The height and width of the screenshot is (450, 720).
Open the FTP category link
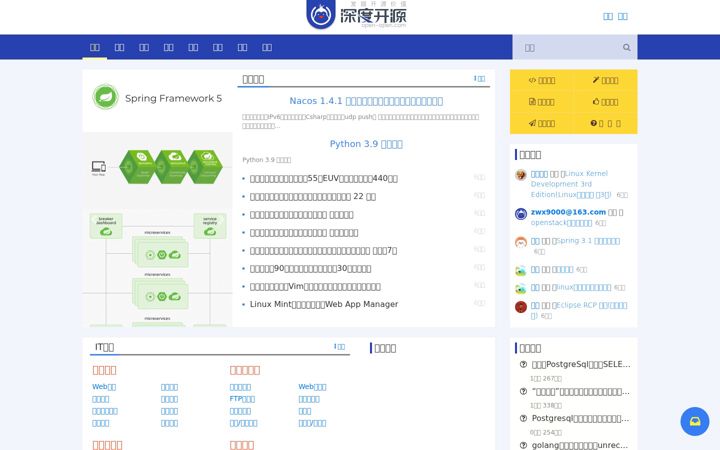coord(242,399)
